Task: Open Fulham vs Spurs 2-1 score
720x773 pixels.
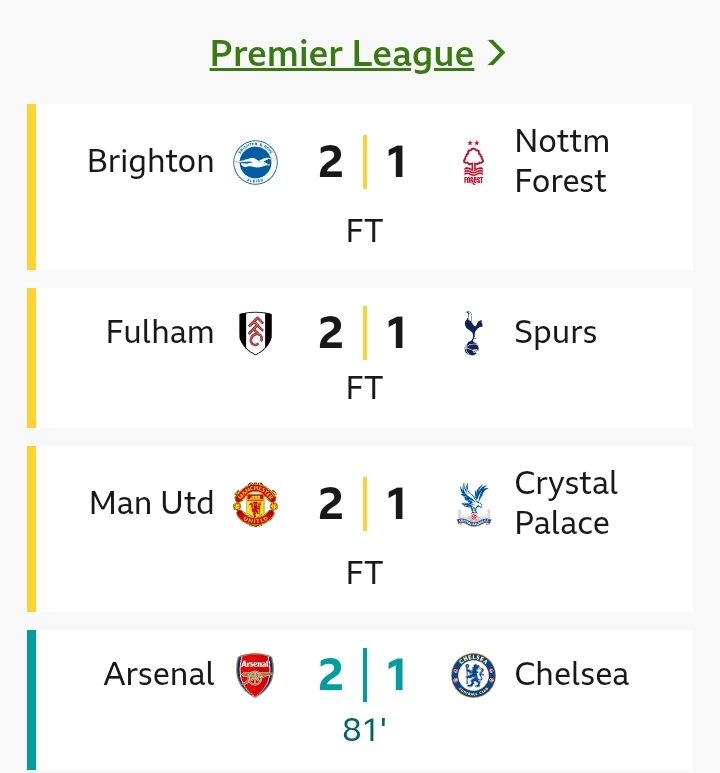Action: point(364,333)
